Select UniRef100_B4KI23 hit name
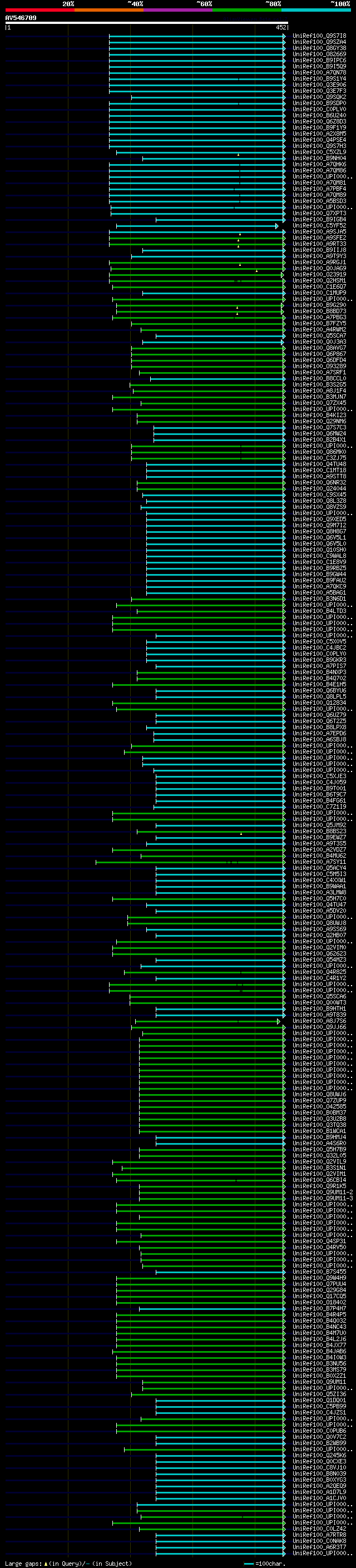356x1568 pixels. pyautogui.click(x=319, y=415)
